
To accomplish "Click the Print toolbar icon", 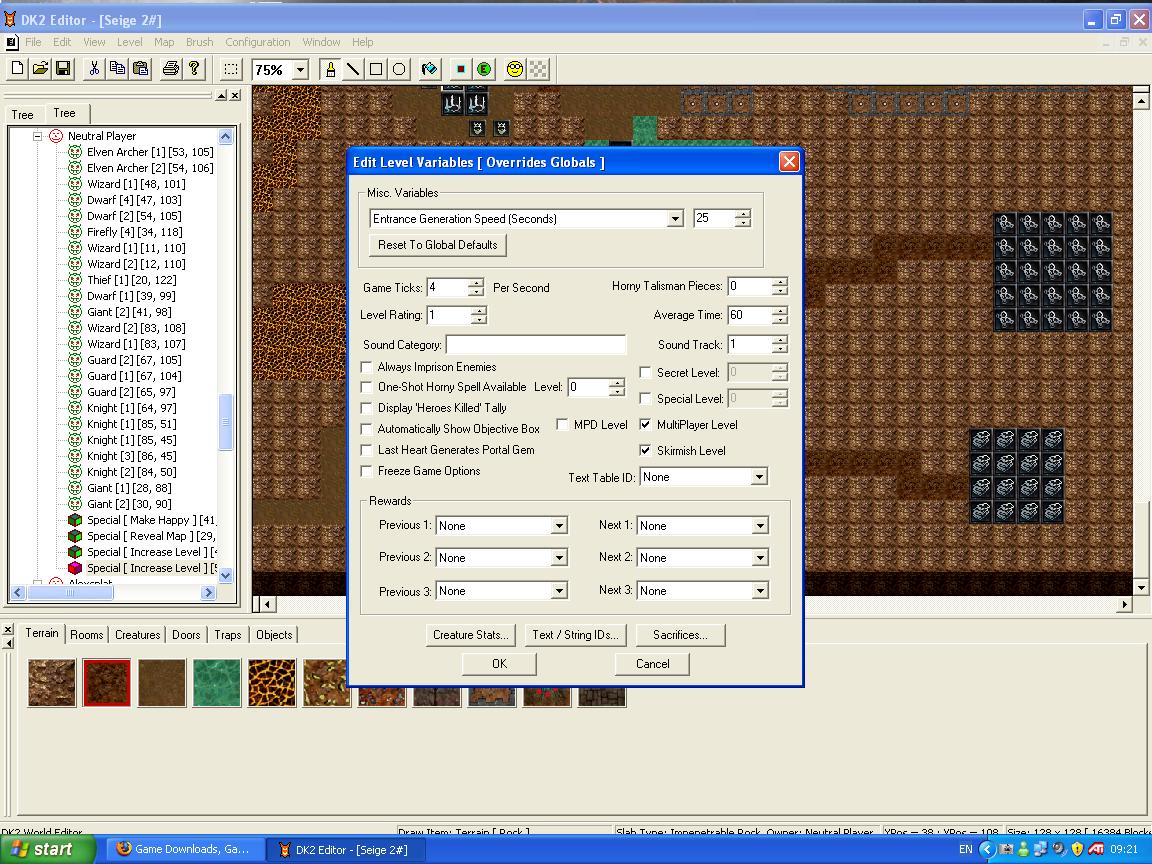I will [170, 69].
